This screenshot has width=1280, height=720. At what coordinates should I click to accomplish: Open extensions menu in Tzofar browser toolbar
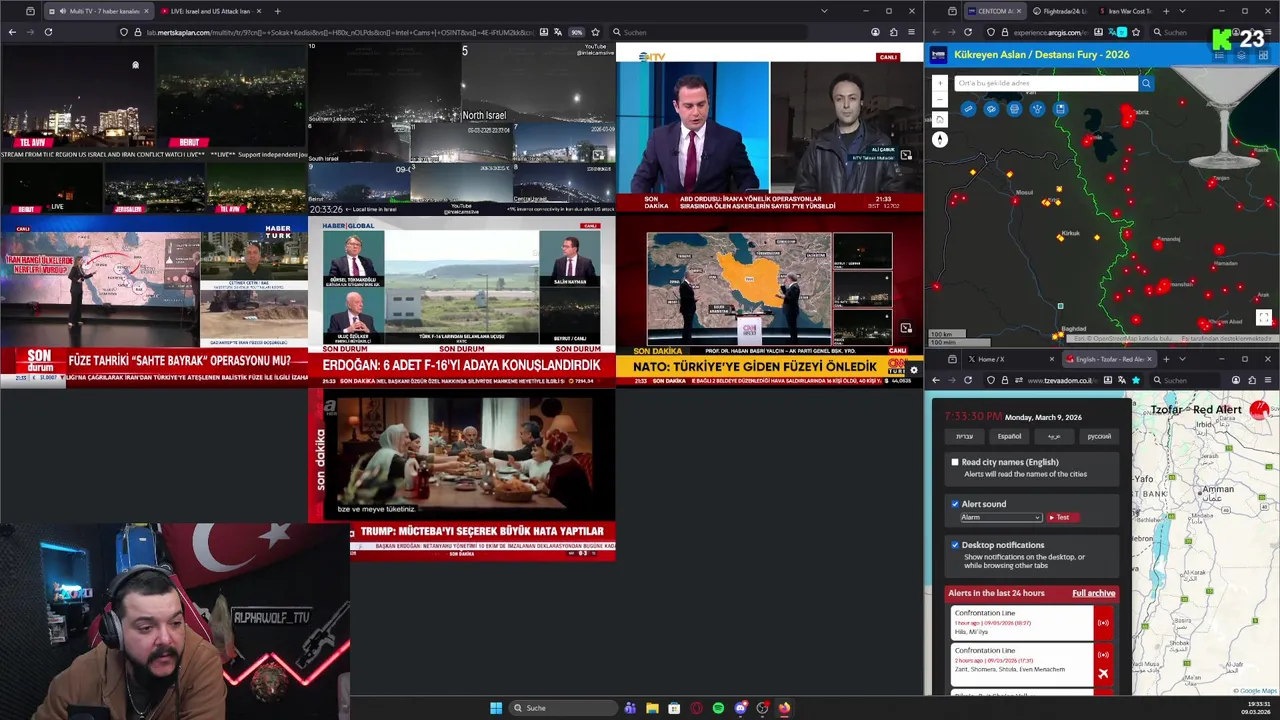pyautogui.click(x=1252, y=380)
